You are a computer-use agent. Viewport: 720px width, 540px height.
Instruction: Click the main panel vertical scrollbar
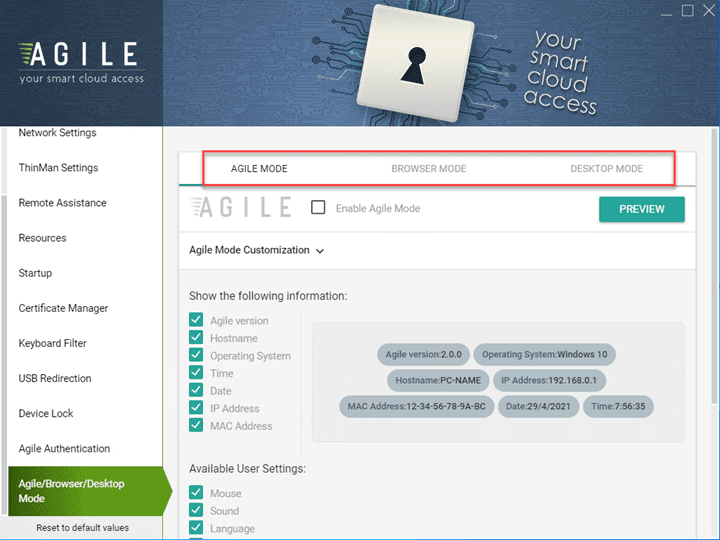714,266
